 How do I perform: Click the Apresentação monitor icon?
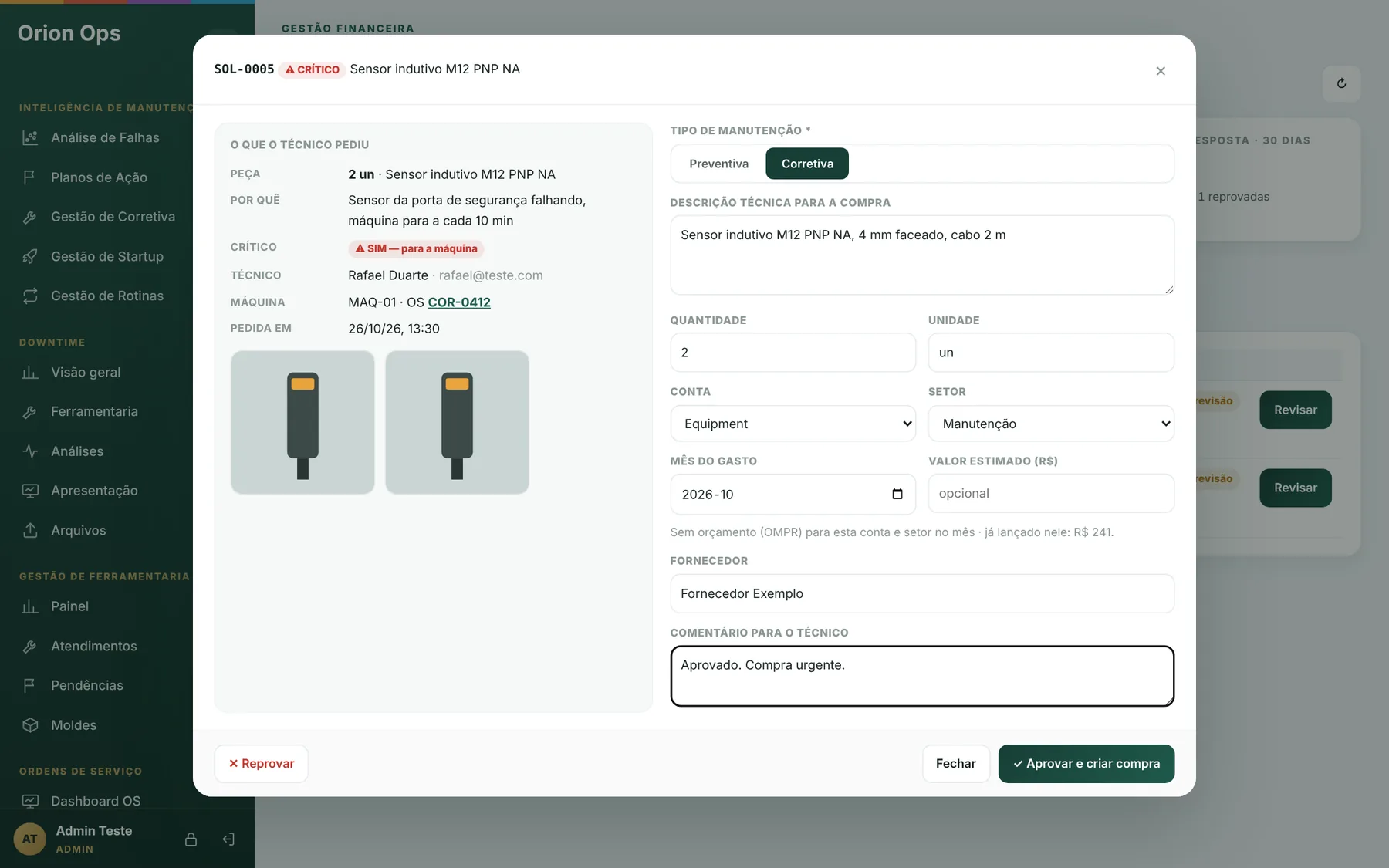pyautogui.click(x=30, y=491)
